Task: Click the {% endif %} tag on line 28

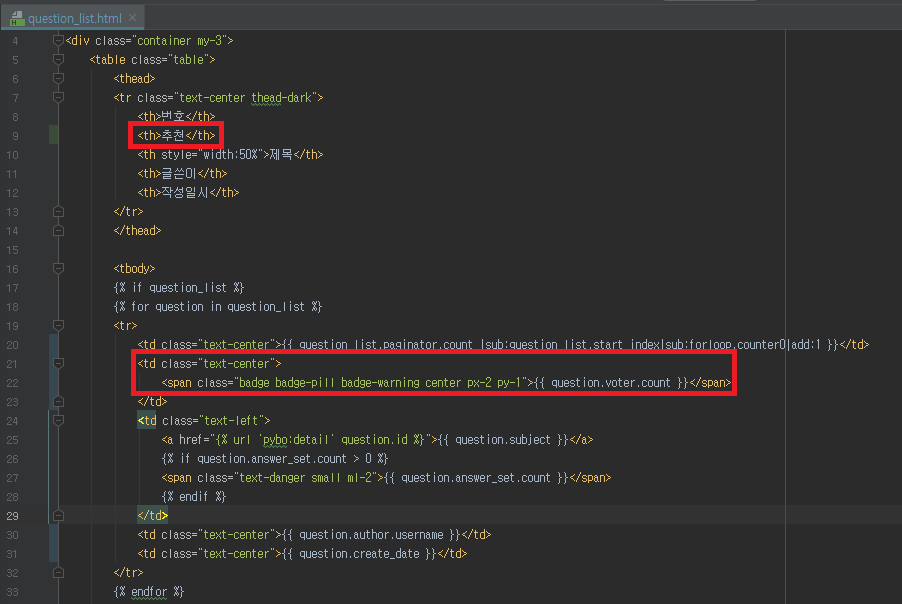Action: point(194,497)
